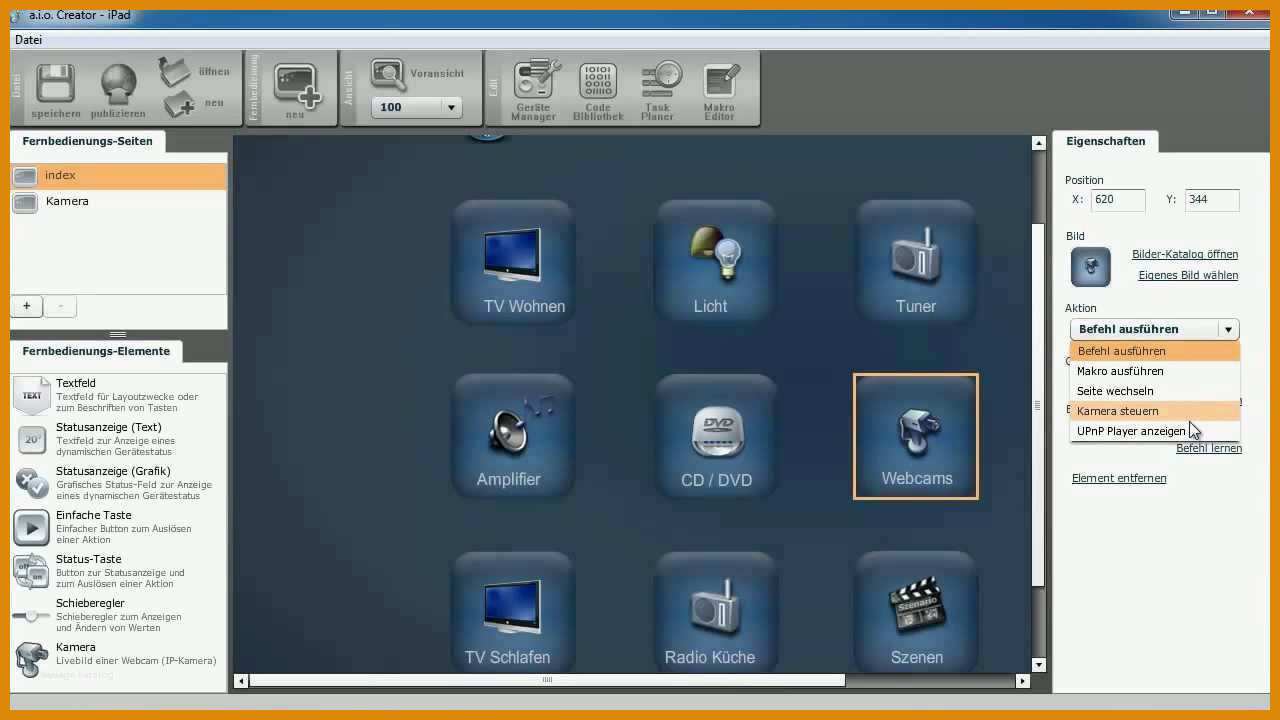This screenshot has width=1280, height=720.
Task: Switch to the Fernbedienungs-Seiten tab
Action: tap(88, 141)
